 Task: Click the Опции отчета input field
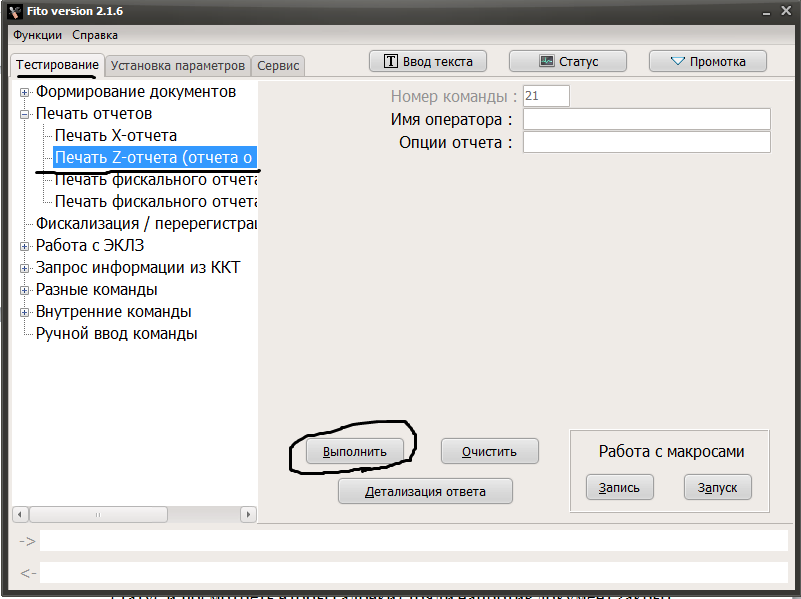pos(647,142)
